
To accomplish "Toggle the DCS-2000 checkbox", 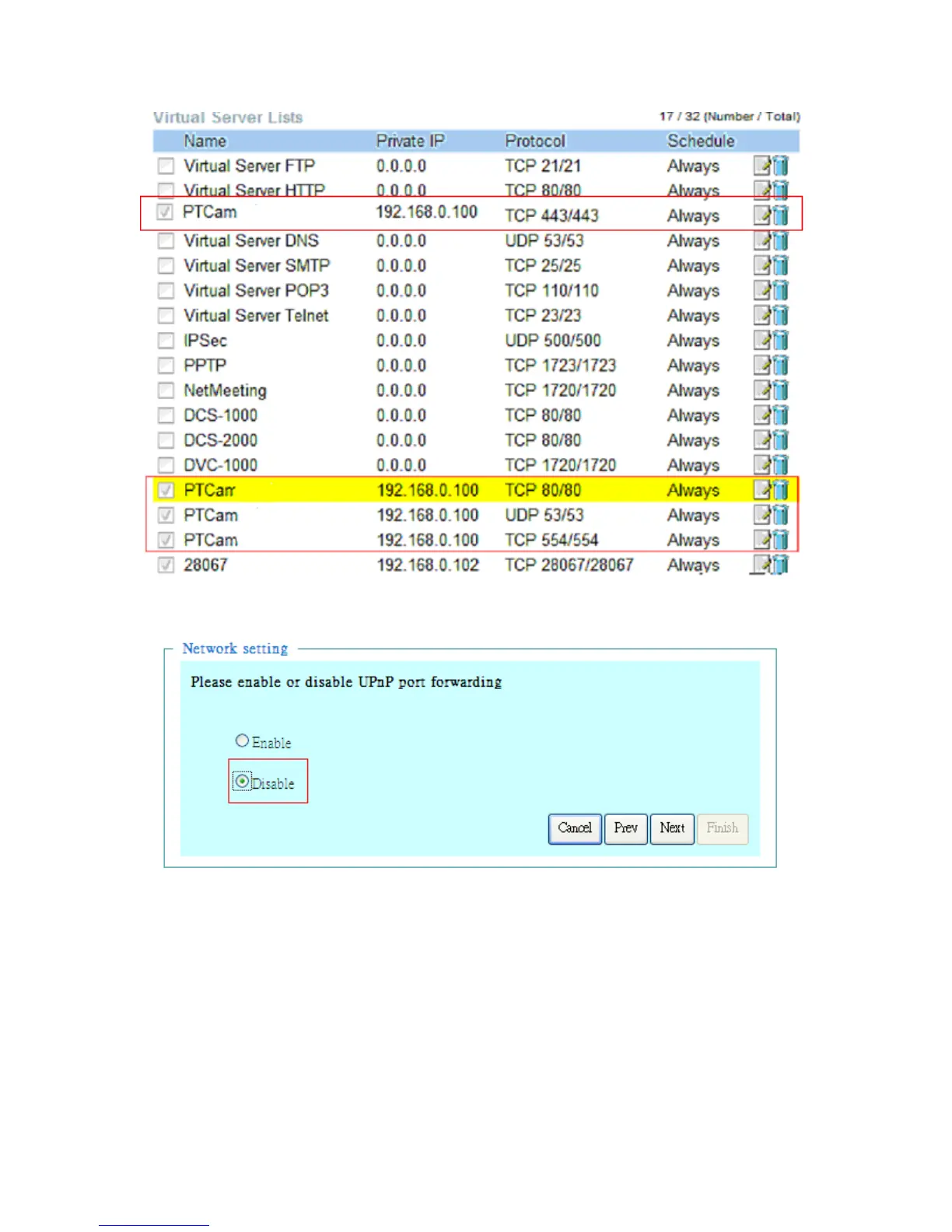I will click(x=166, y=439).
